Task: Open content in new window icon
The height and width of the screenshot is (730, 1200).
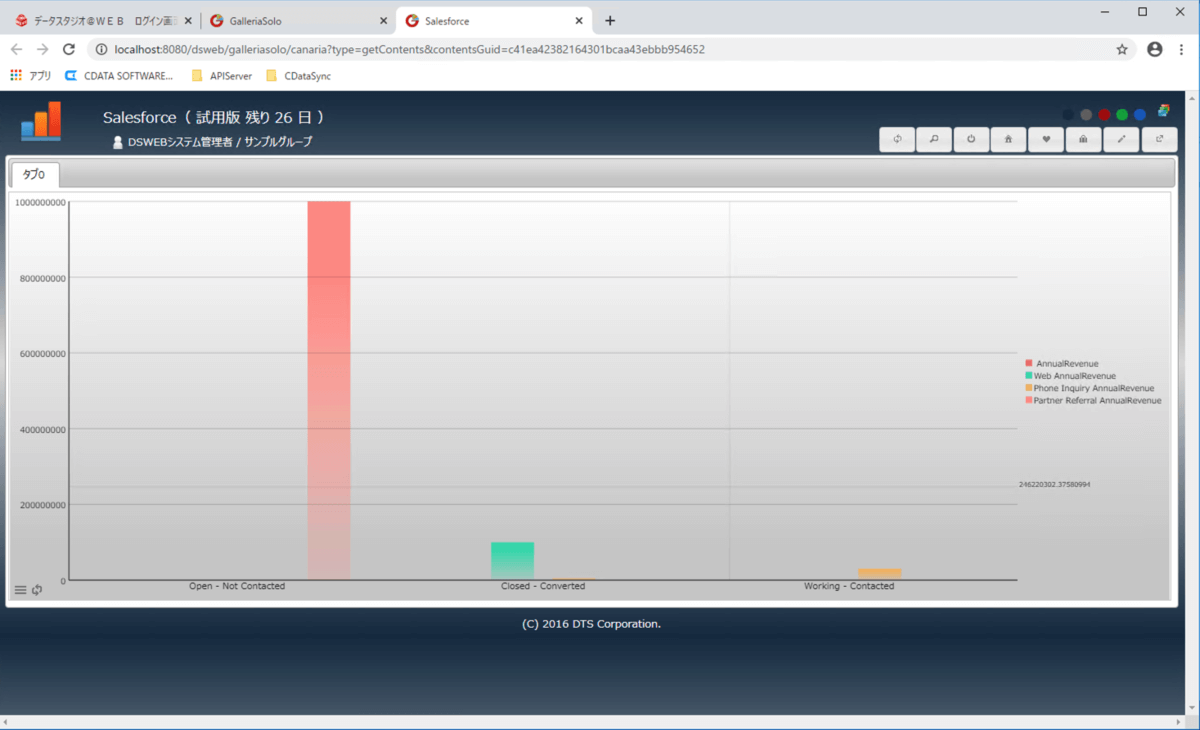Action: 1159,140
